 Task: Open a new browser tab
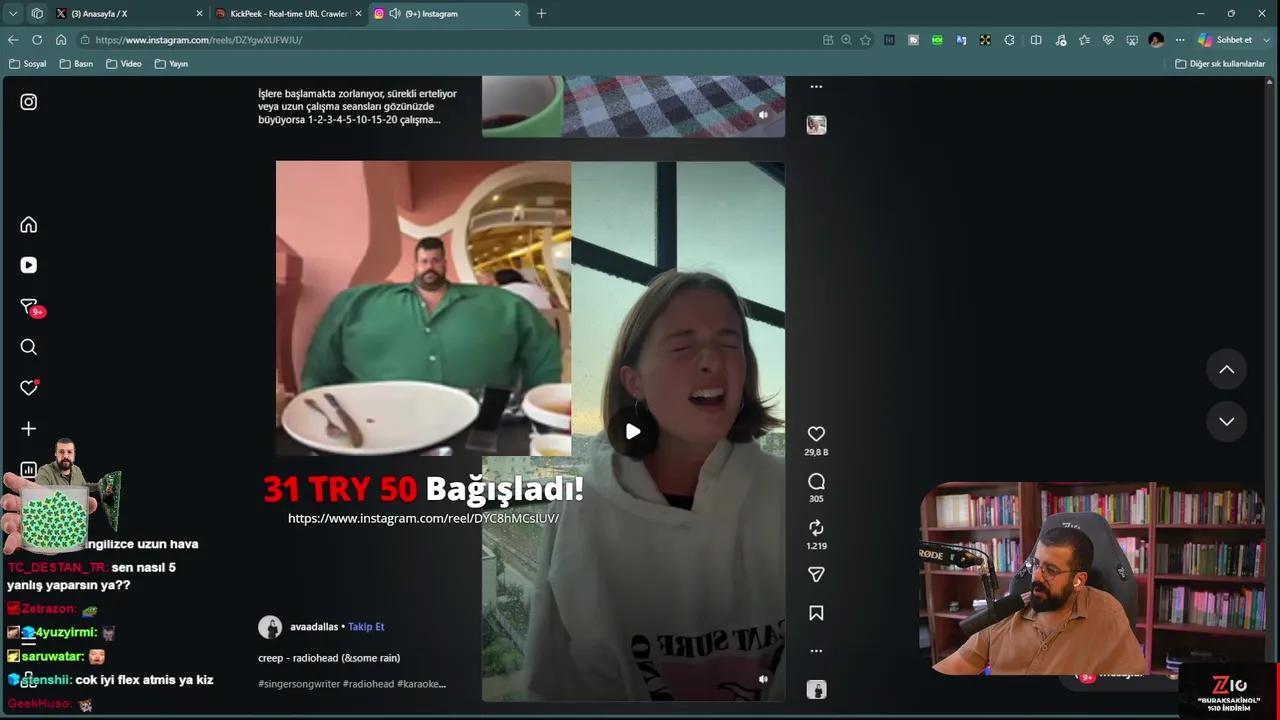[542, 13]
